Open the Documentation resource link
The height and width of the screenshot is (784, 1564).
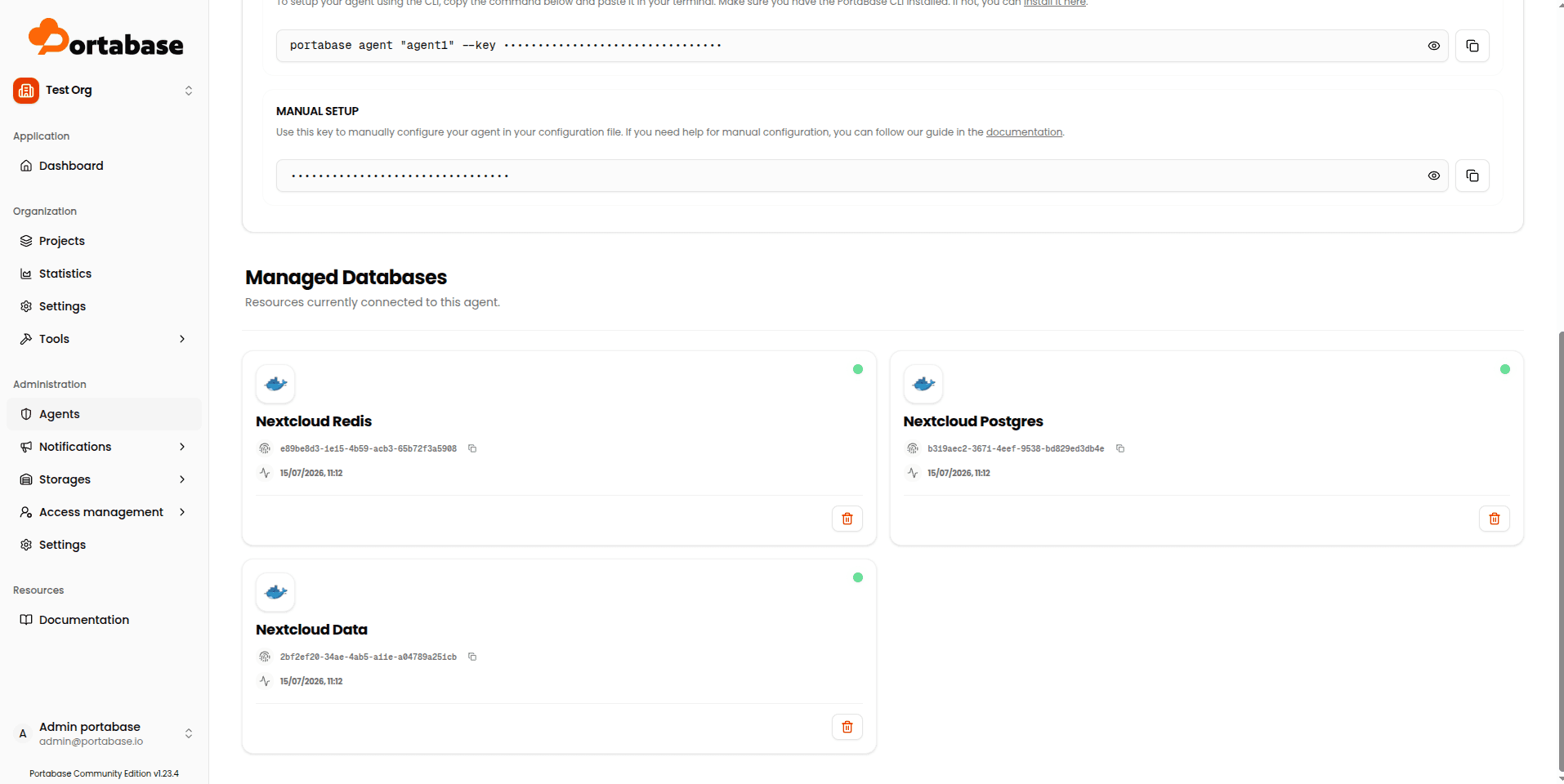click(104, 620)
